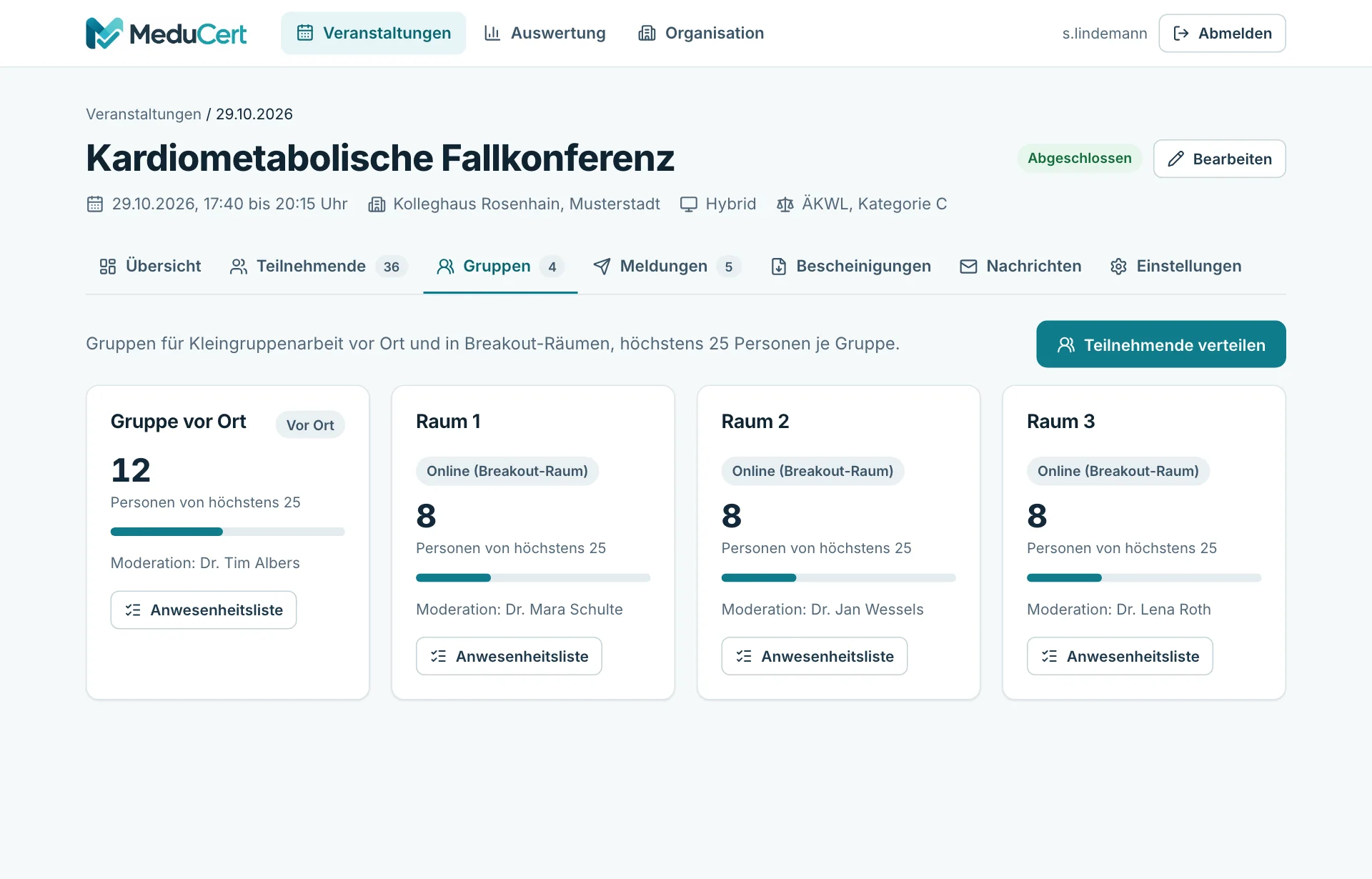
Task: Click the building icon beside Organisation
Action: coord(647,33)
